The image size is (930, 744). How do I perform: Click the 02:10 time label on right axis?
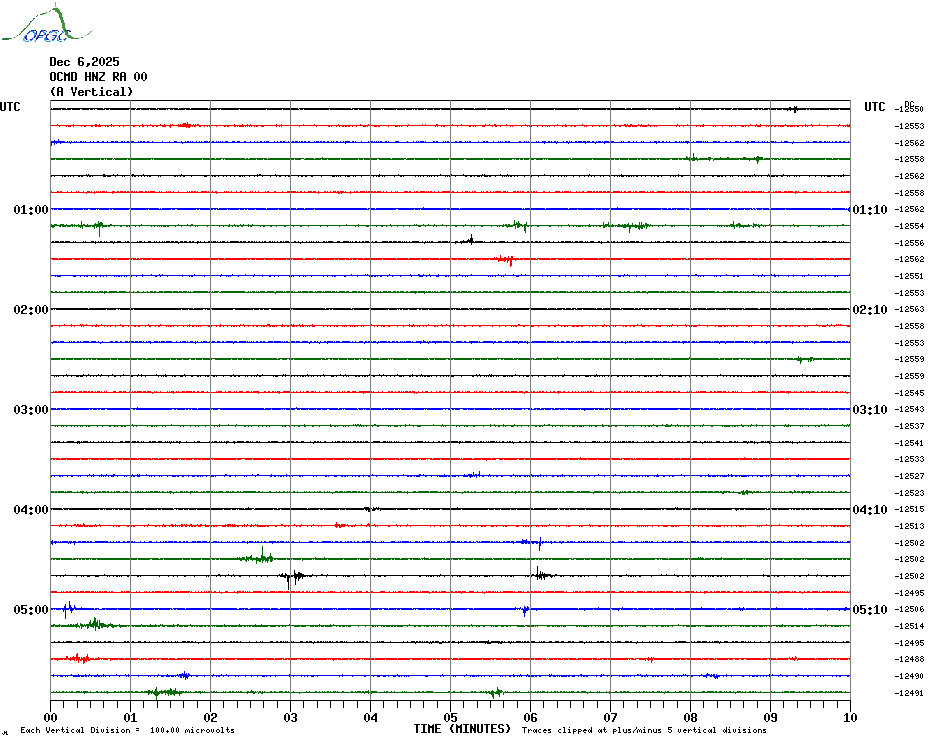click(869, 310)
